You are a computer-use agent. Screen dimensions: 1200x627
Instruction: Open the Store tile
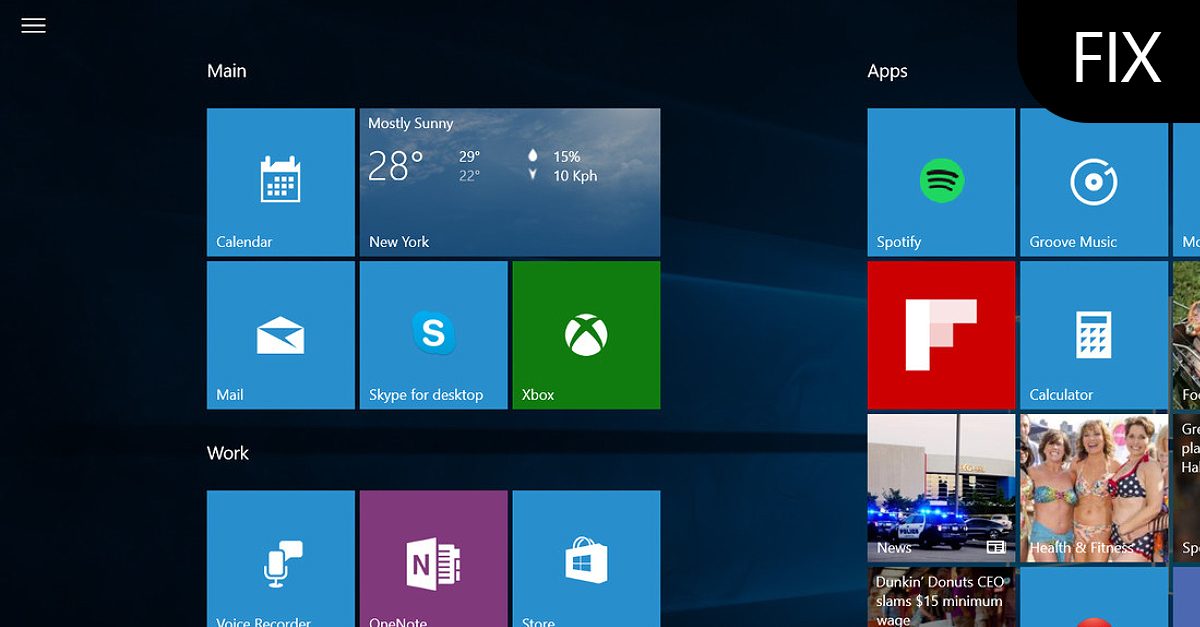click(x=586, y=558)
